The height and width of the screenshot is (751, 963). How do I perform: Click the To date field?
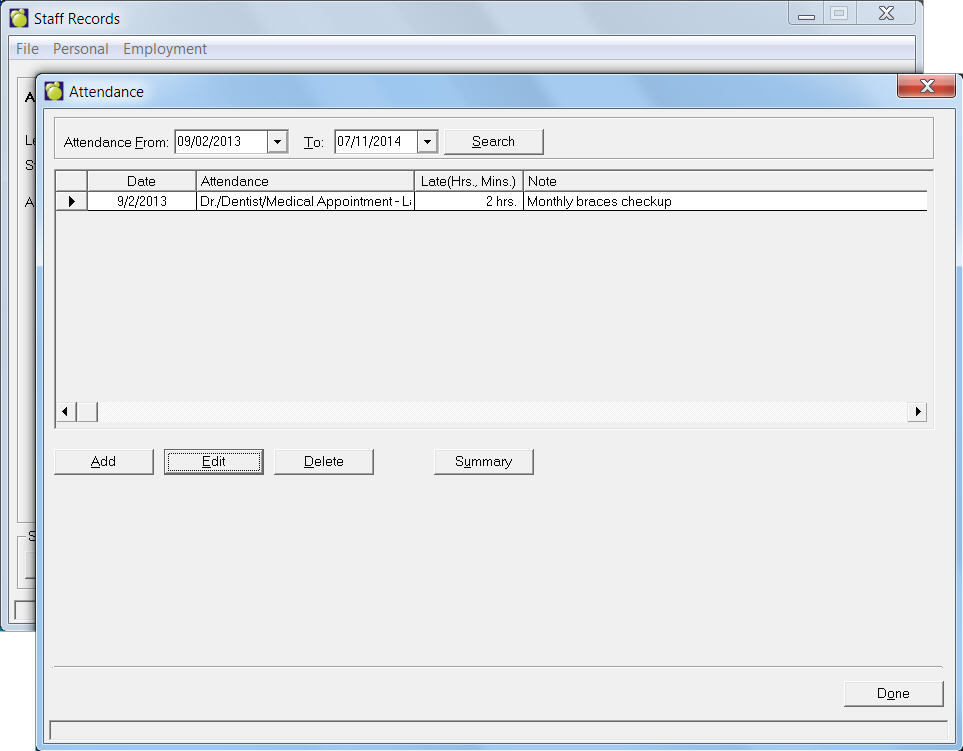pos(374,142)
